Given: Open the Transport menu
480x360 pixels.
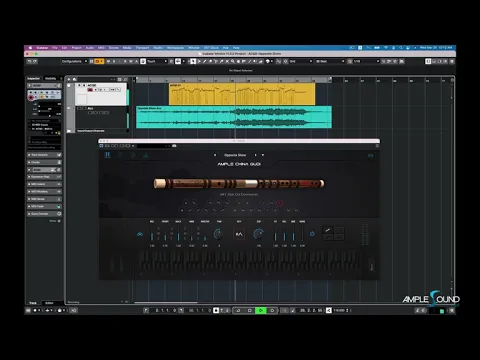Looking at the screenshot, I should [x=142, y=48].
